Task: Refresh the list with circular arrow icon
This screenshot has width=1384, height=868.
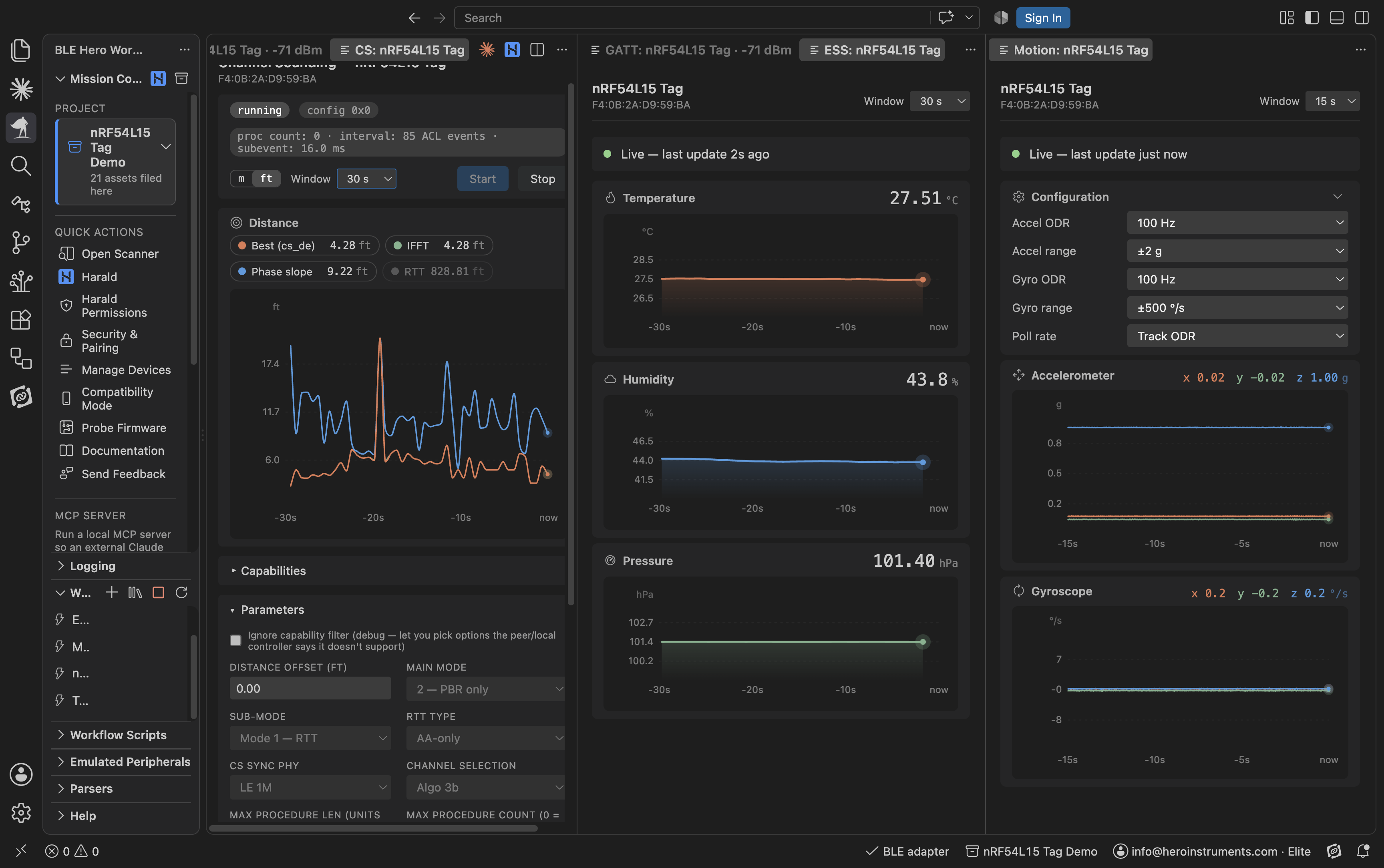Action: point(181,593)
